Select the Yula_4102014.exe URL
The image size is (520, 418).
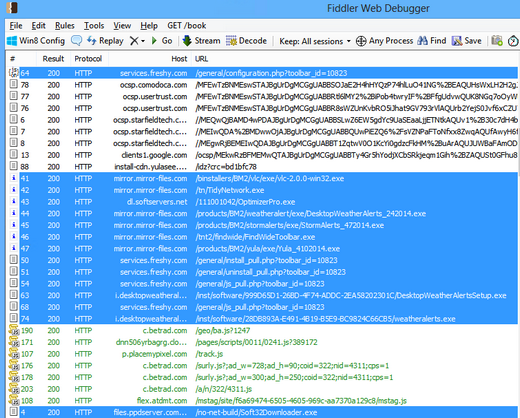(268, 248)
